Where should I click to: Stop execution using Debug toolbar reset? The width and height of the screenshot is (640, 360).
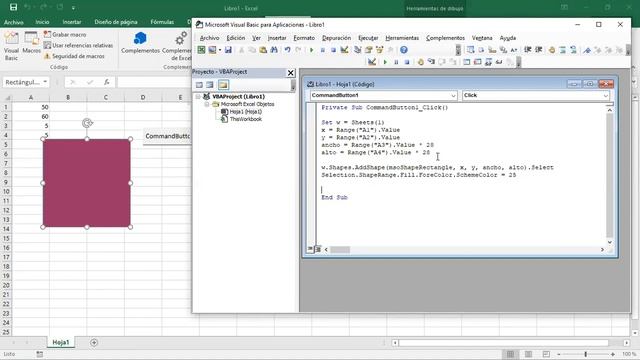pos(407,62)
